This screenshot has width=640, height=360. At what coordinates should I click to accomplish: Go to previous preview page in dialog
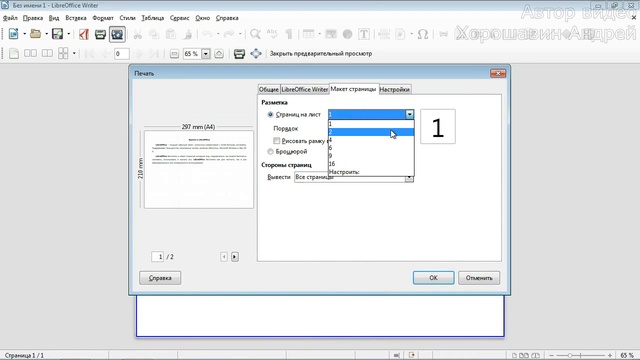coord(224,257)
